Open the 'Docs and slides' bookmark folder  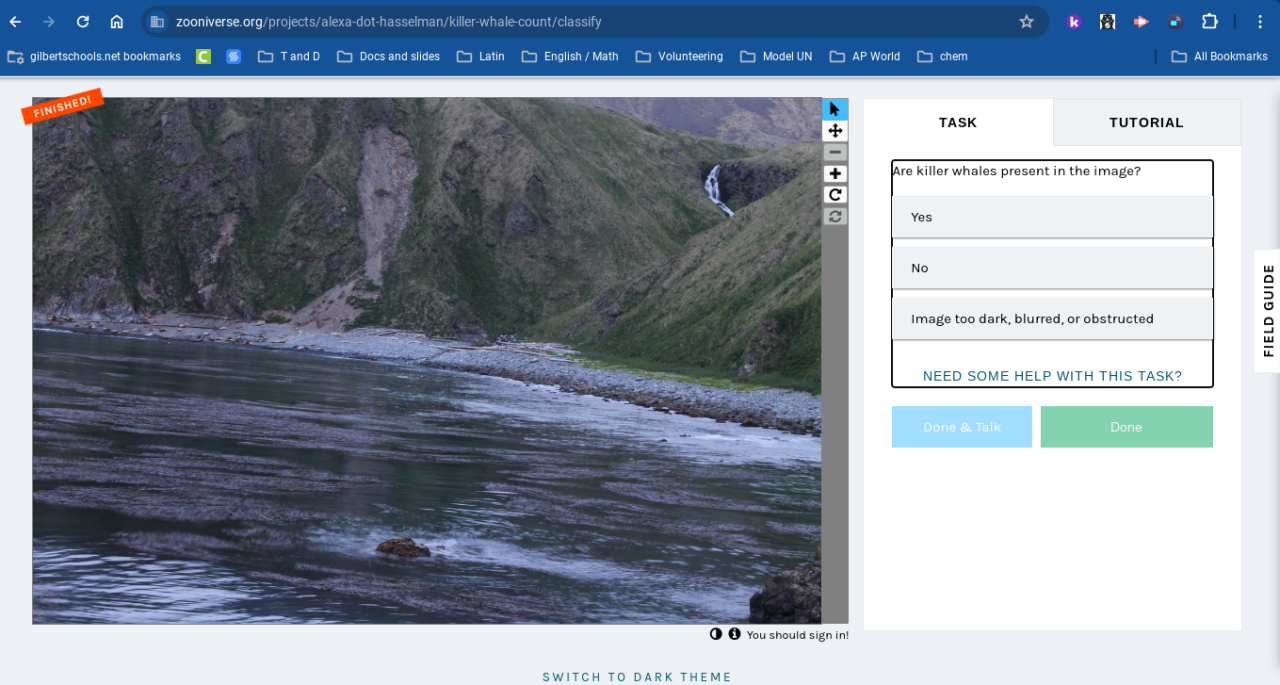(x=388, y=56)
